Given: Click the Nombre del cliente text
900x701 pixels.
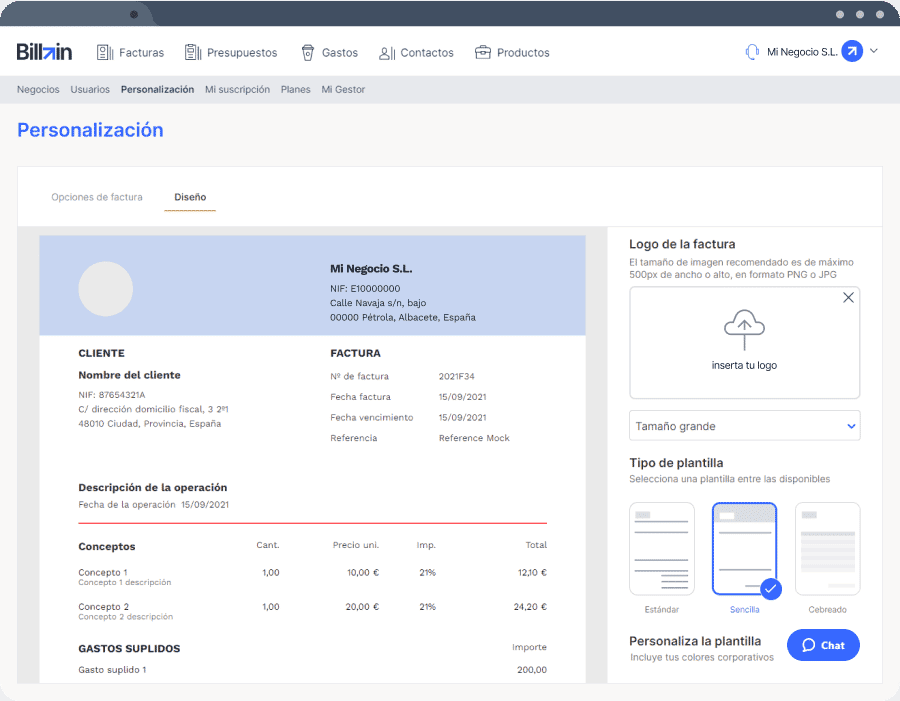Looking at the screenshot, I should tap(129, 375).
